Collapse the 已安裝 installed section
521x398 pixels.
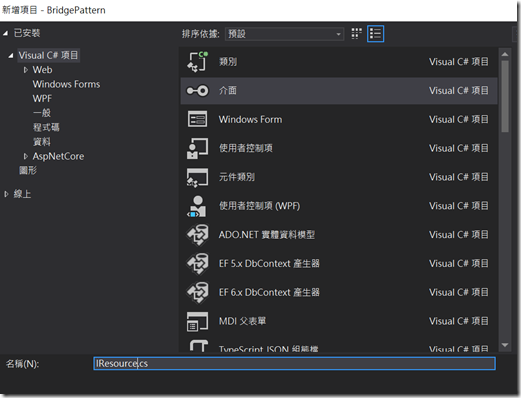[x=5, y=33]
